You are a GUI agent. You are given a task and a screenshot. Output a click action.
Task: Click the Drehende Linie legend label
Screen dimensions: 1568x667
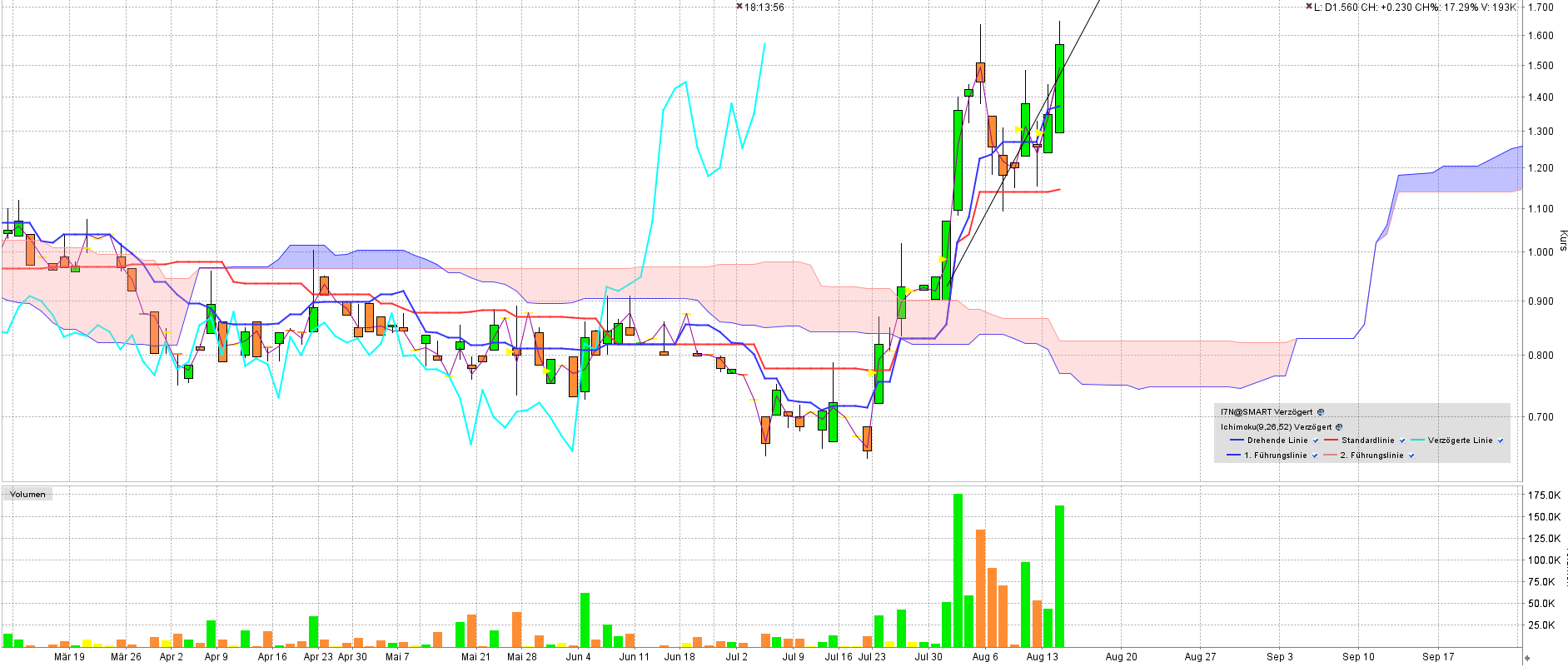tap(1277, 441)
